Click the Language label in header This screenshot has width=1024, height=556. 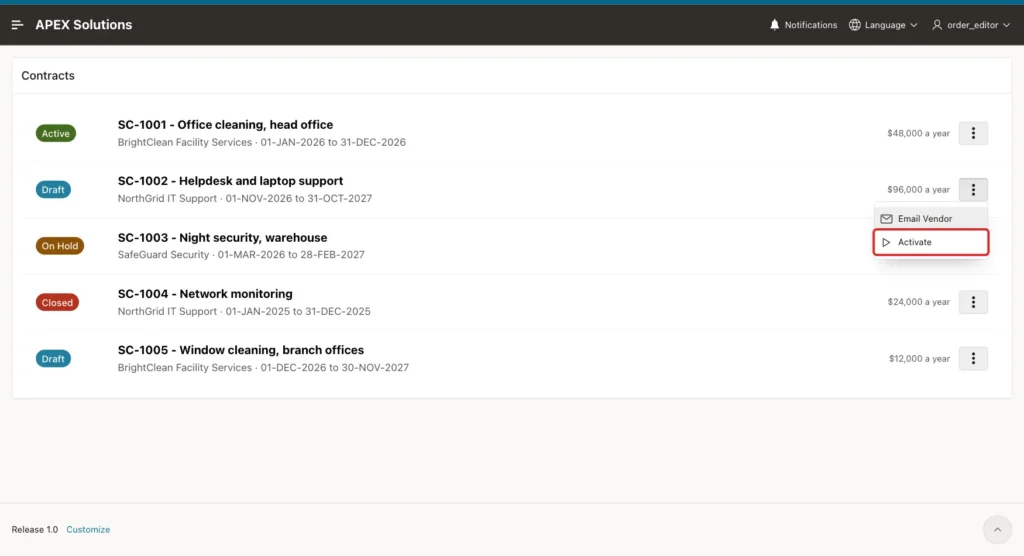click(x=885, y=25)
